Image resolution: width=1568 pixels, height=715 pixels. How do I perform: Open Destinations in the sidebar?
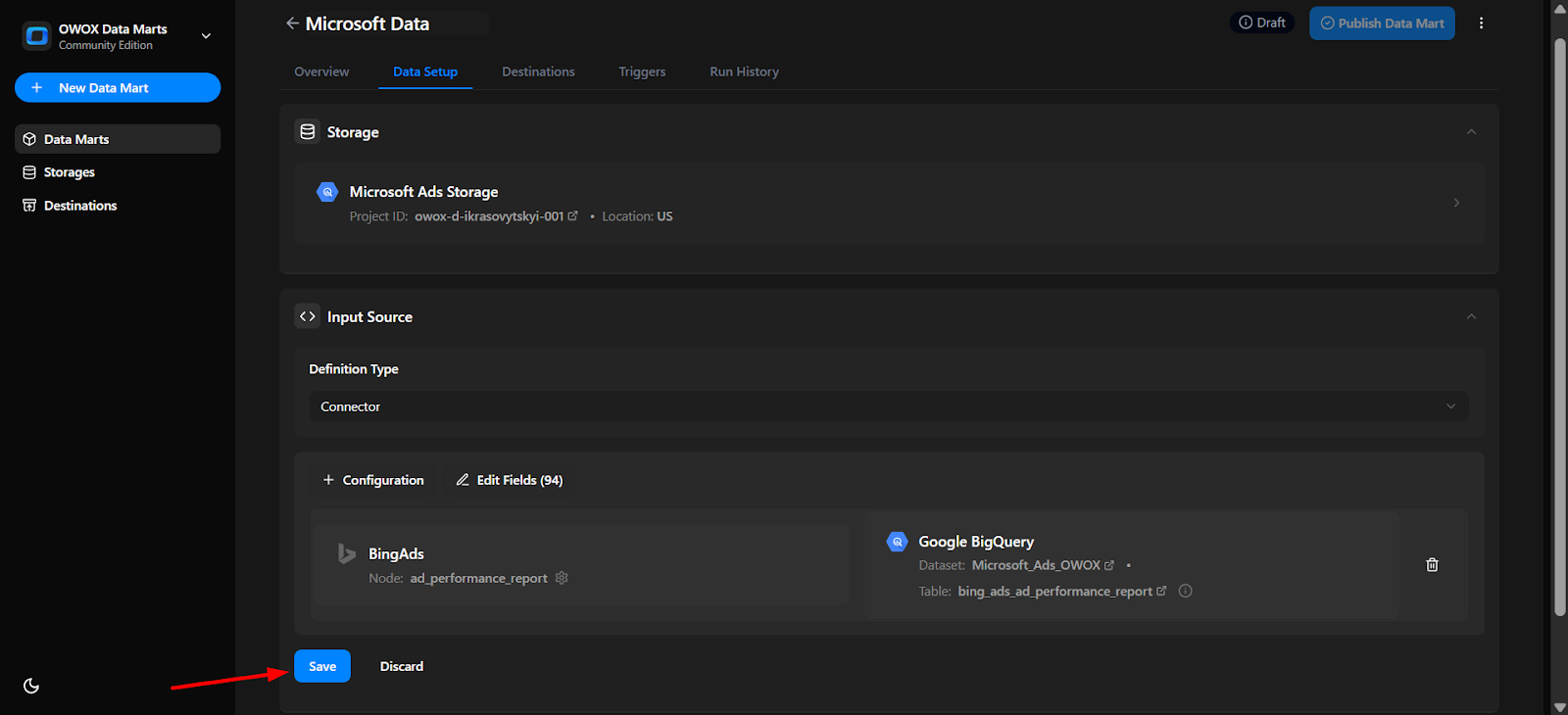click(118, 206)
